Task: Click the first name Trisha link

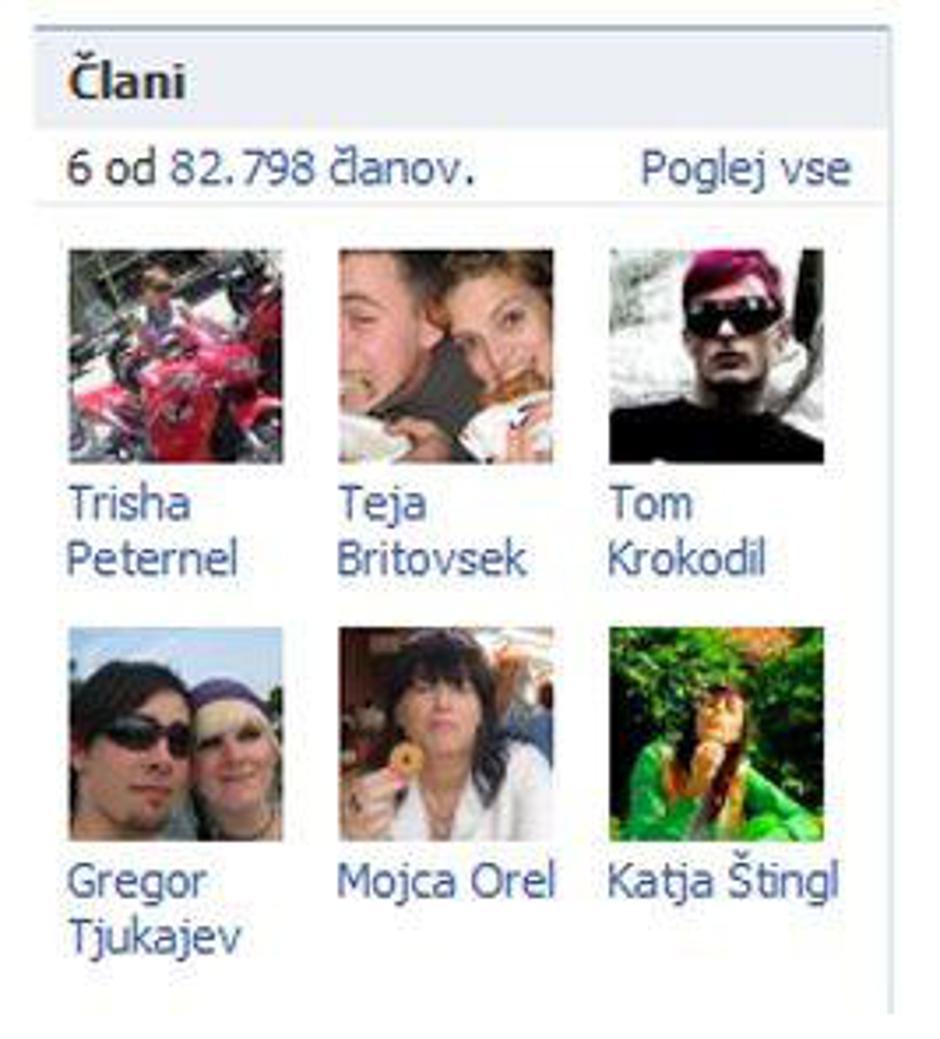Action: 129,502
